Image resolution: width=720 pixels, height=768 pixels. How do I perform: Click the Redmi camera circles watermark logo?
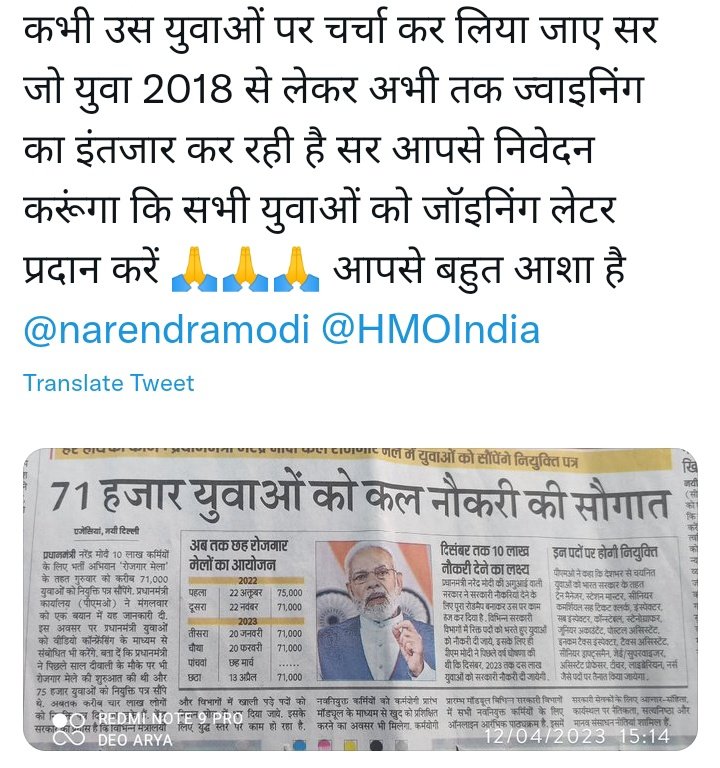pos(69,729)
